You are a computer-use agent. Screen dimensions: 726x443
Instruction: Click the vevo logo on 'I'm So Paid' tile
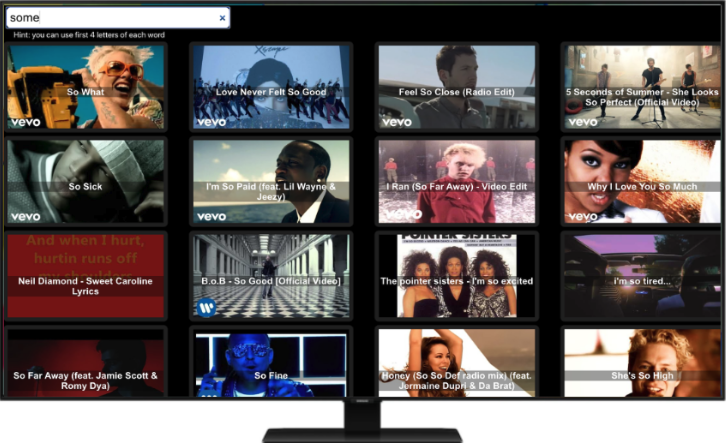tap(212, 217)
